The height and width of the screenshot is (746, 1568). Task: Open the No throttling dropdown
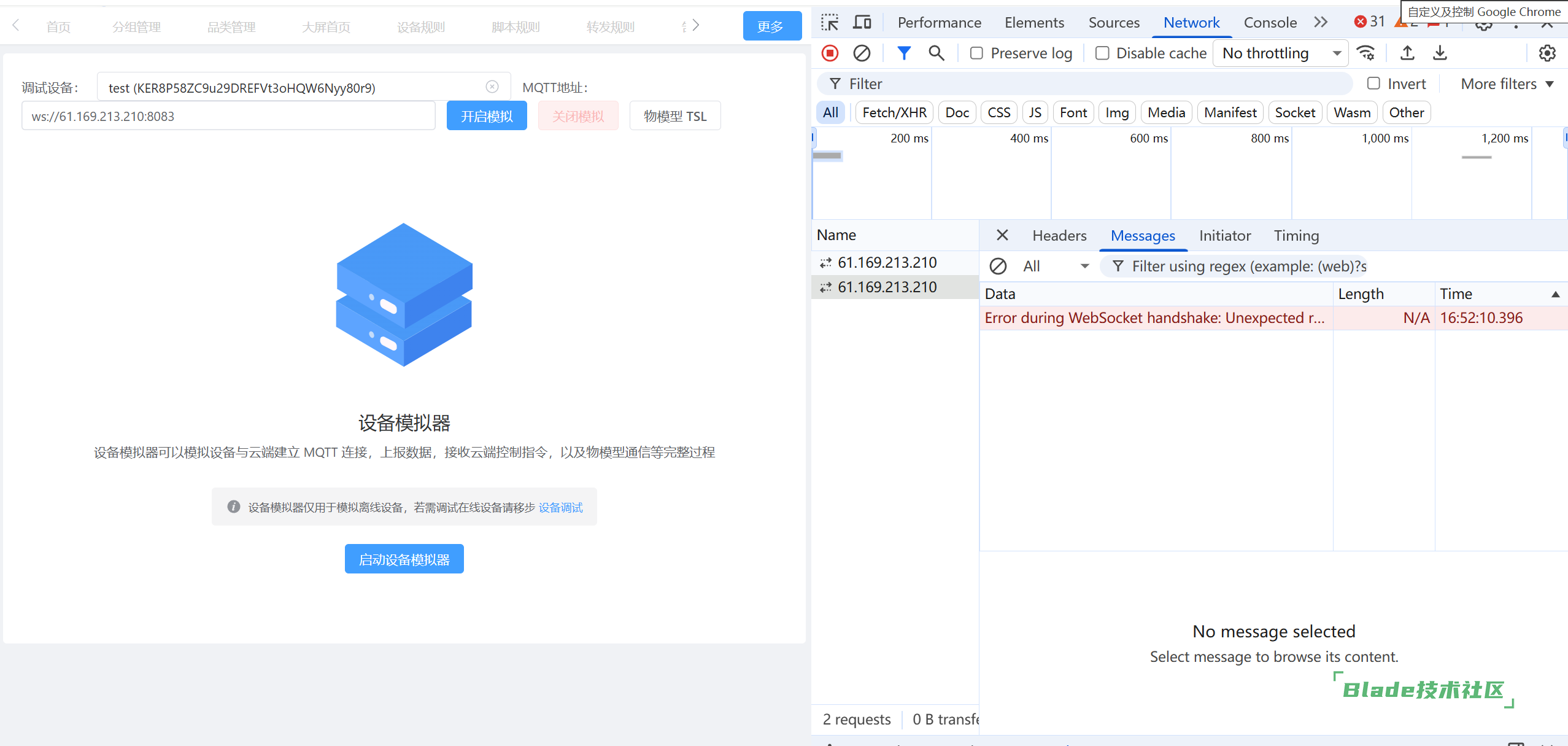(x=1280, y=53)
